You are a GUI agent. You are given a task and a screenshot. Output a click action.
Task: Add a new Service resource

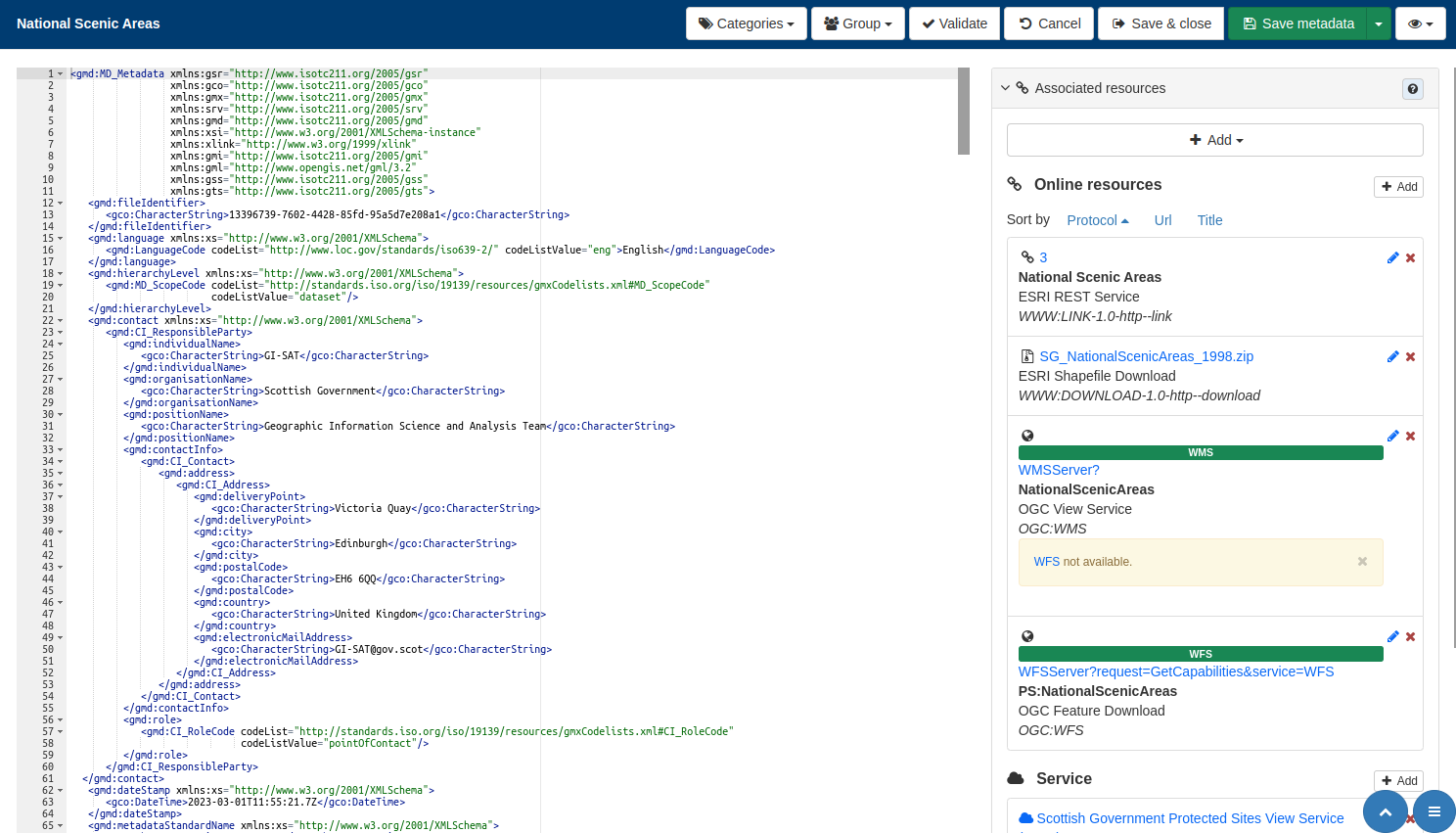[x=1399, y=780]
